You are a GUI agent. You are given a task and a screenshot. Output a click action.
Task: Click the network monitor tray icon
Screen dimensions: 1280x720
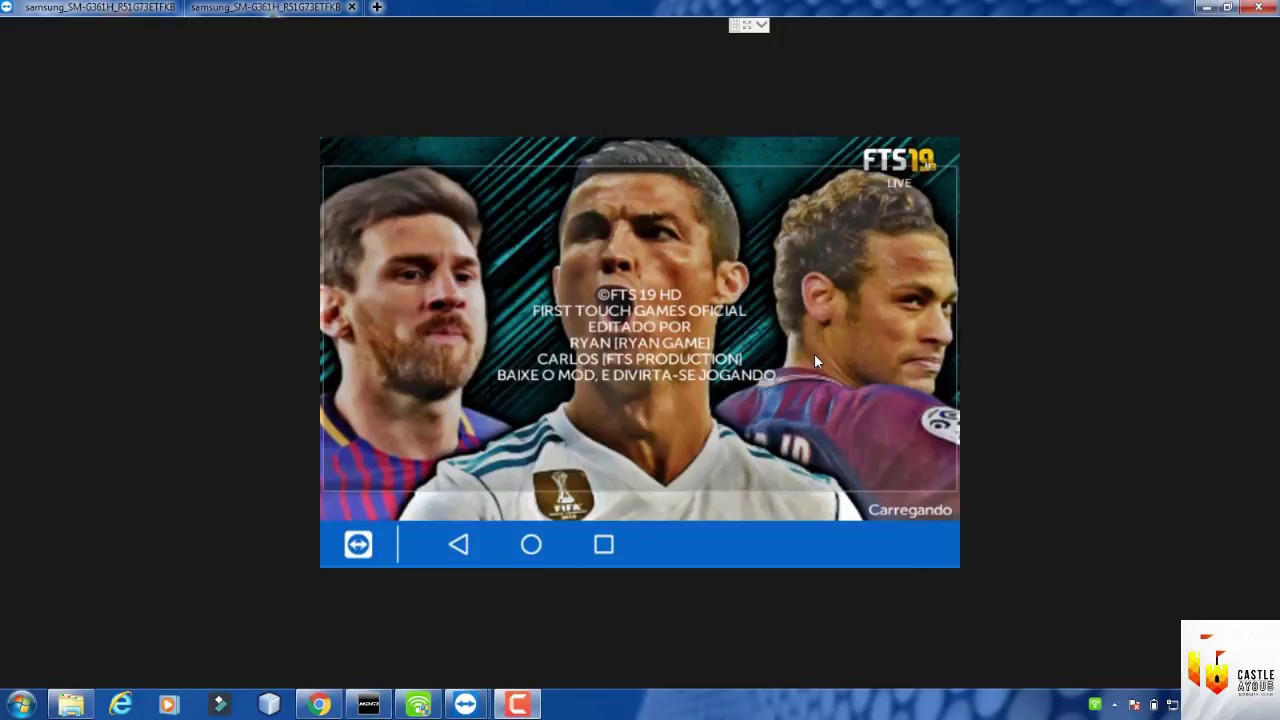(x=1172, y=704)
